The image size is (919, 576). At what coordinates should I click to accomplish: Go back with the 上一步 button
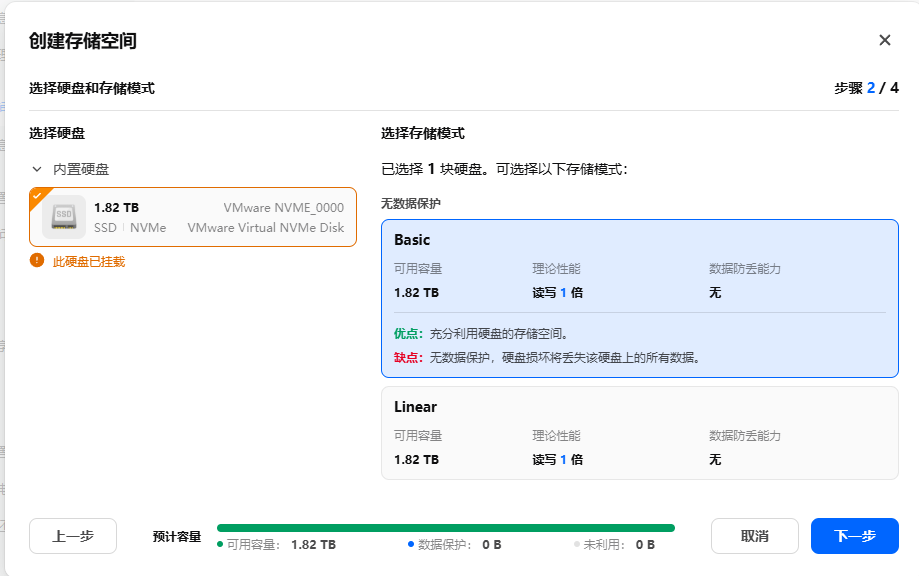click(x=73, y=536)
